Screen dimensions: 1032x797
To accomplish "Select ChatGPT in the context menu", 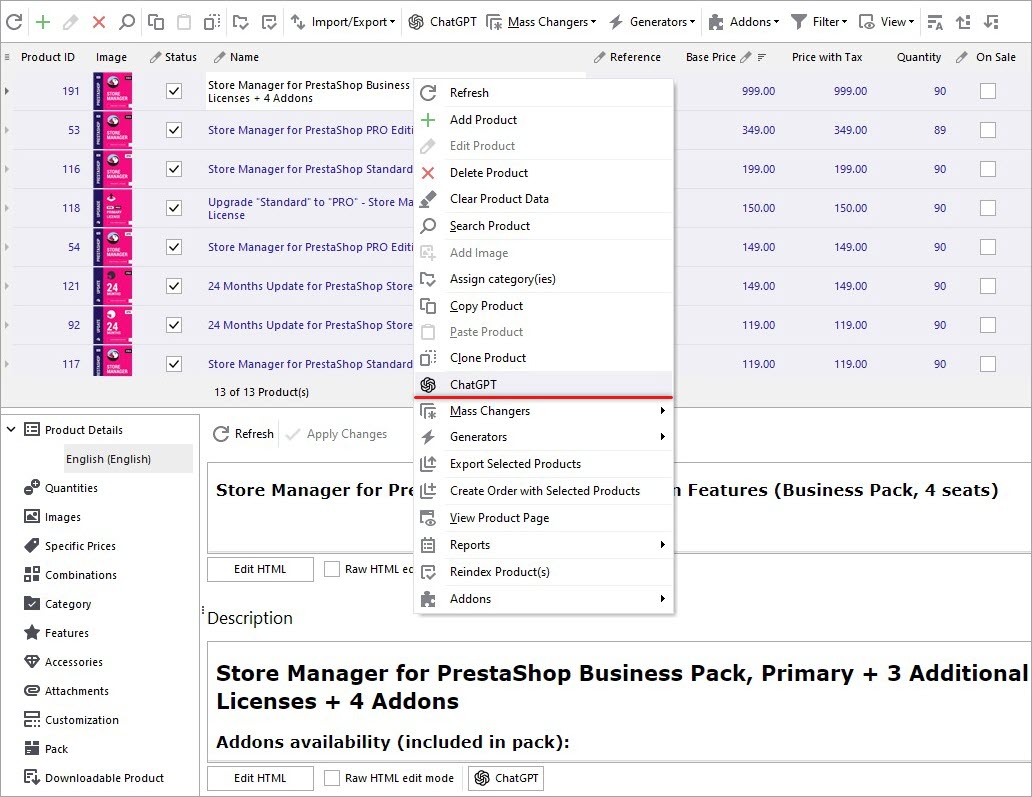I will (544, 384).
